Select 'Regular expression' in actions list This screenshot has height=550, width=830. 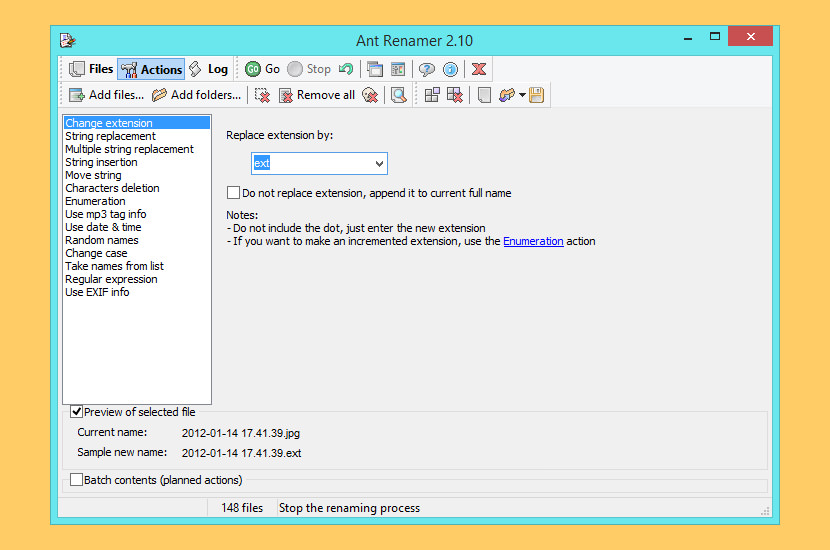111,279
